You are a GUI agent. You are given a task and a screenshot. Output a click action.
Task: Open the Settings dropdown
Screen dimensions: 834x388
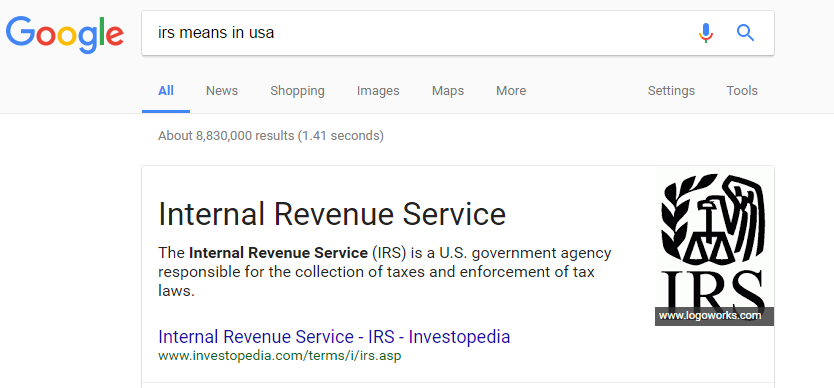click(x=671, y=91)
